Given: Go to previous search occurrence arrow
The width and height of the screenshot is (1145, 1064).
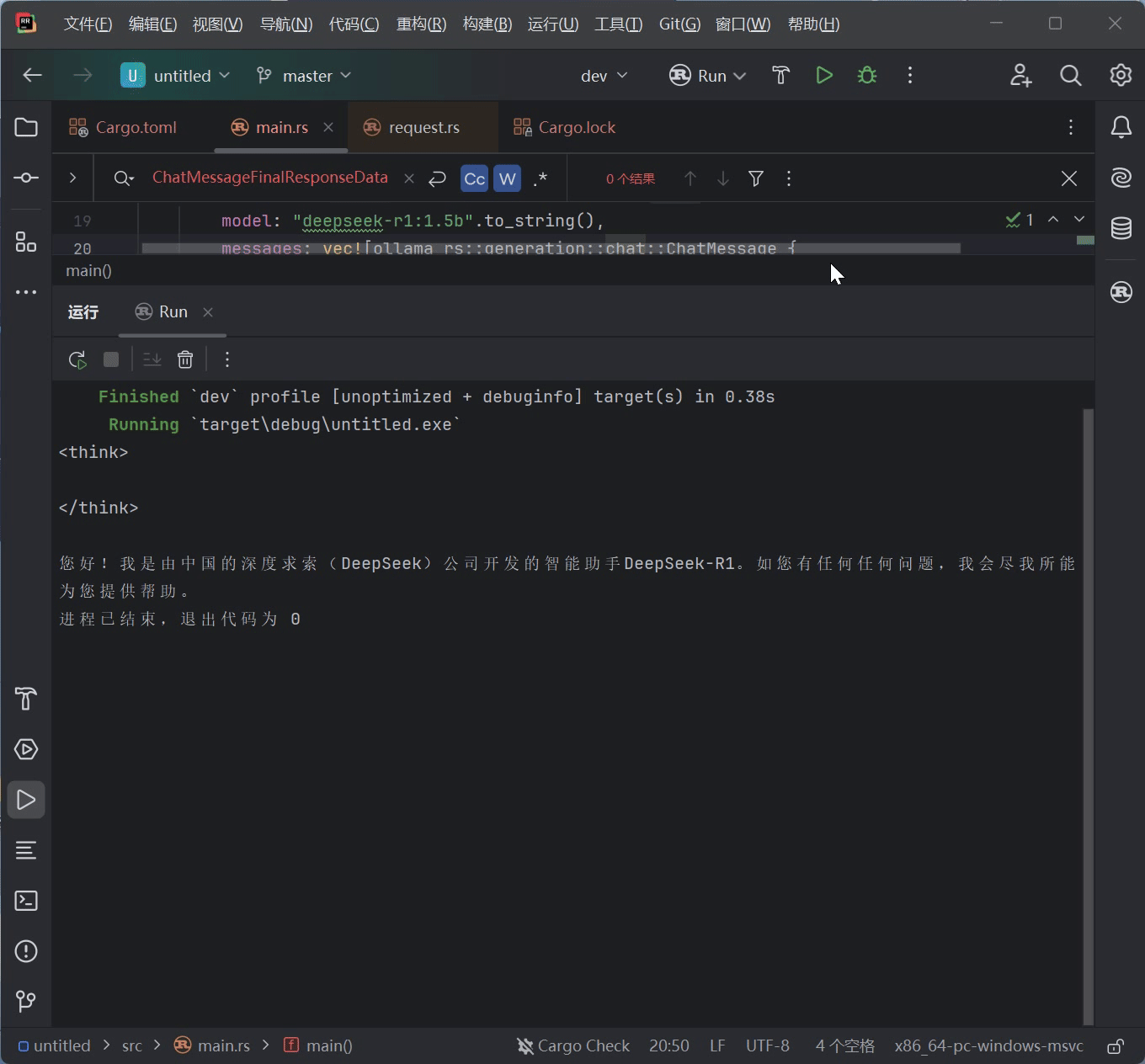Looking at the screenshot, I should point(690,178).
